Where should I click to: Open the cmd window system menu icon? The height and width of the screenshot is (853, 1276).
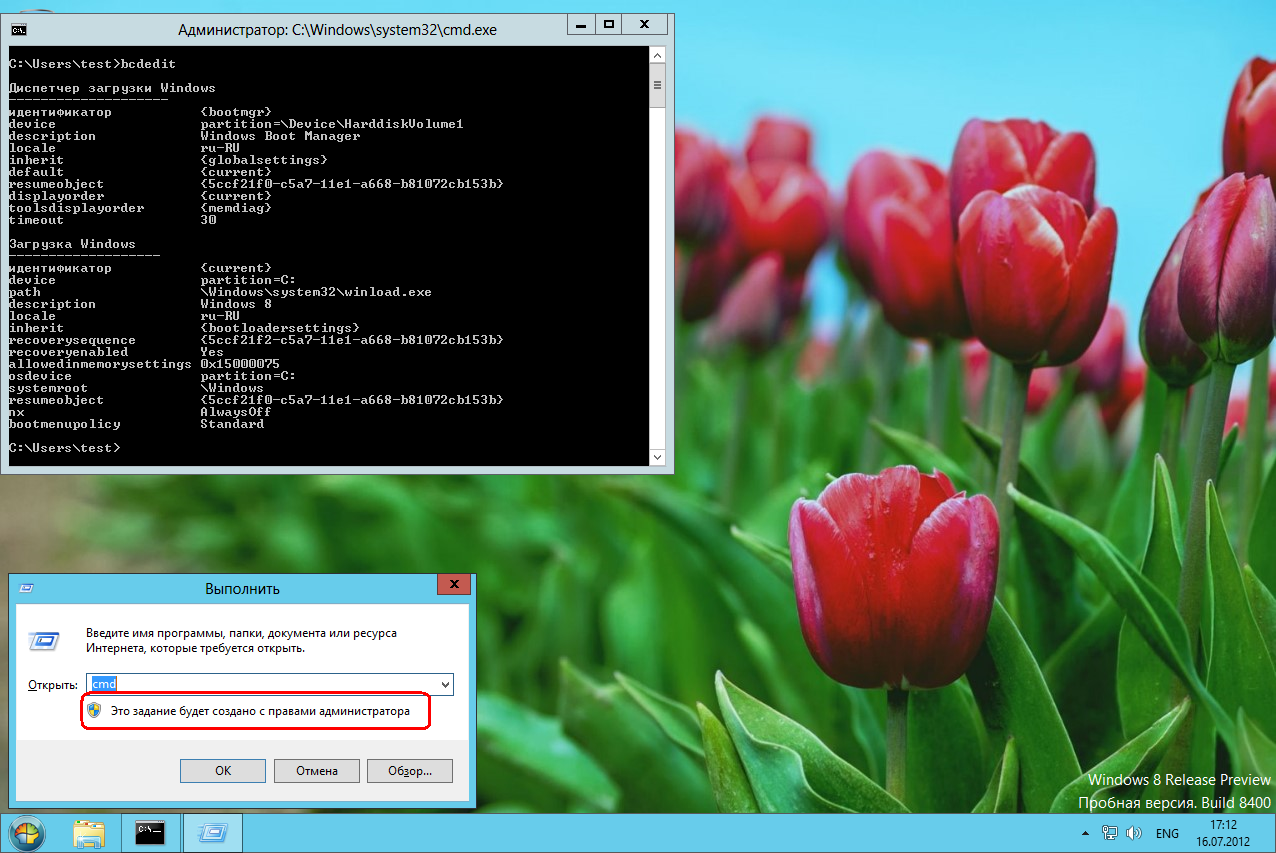(19, 28)
